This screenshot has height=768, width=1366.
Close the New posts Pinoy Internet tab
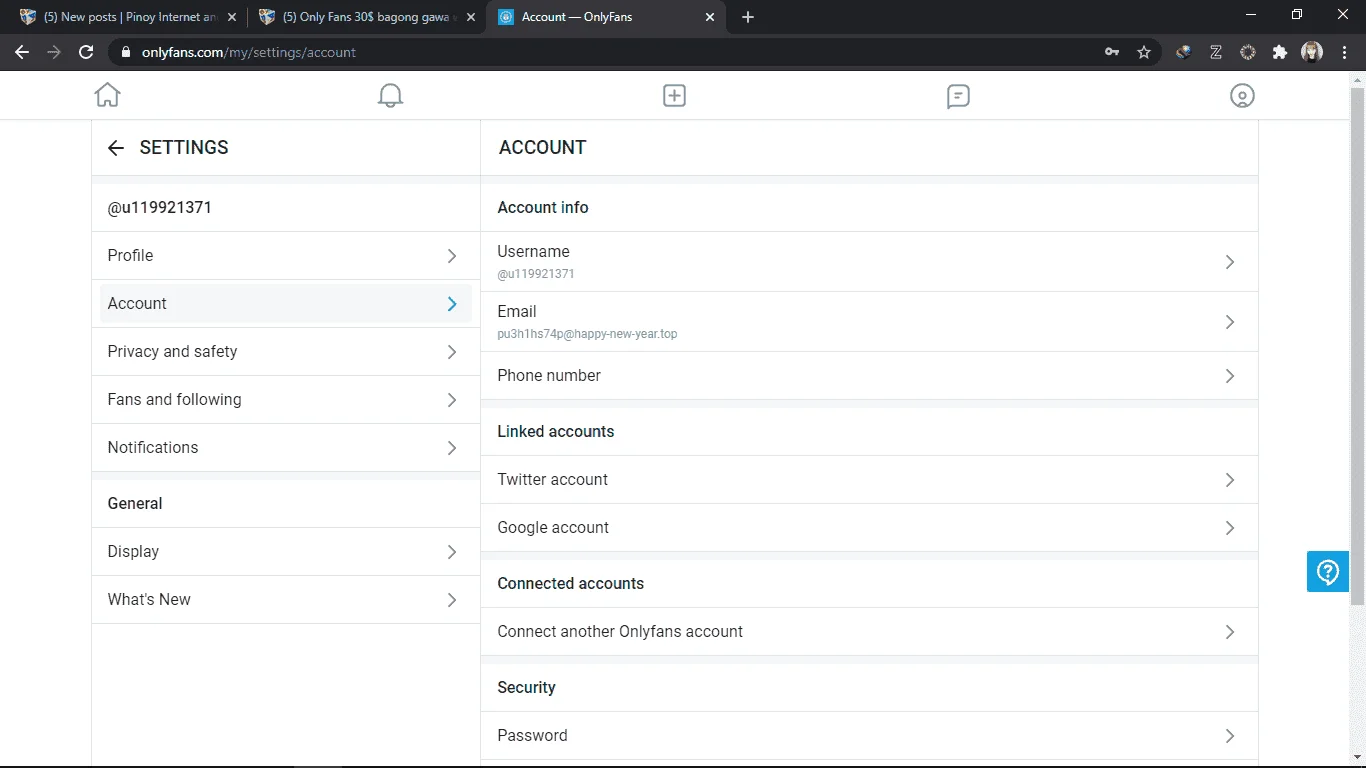(x=232, y=17)
